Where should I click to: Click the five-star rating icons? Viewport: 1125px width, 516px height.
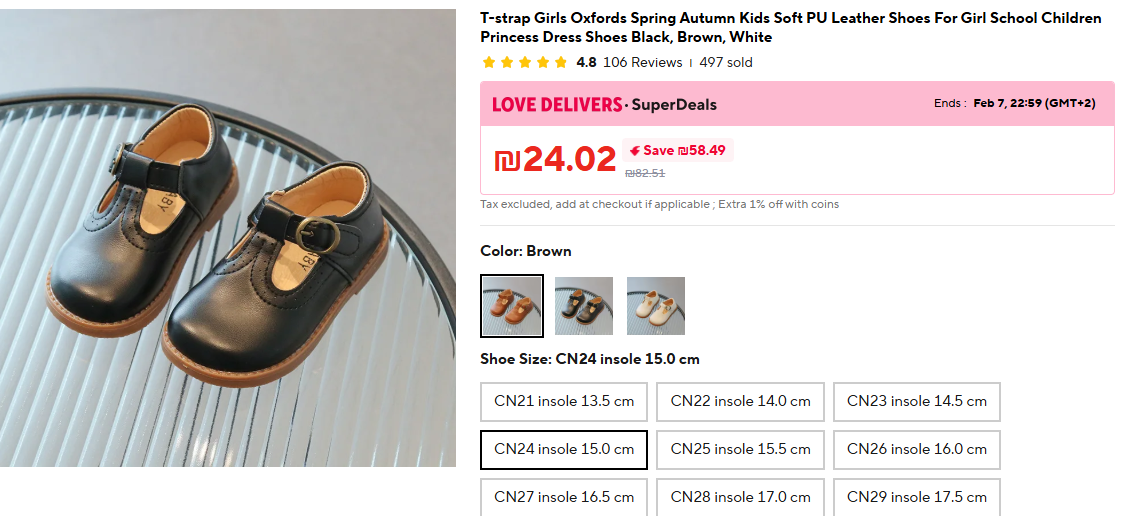click(x=524, y=62)
